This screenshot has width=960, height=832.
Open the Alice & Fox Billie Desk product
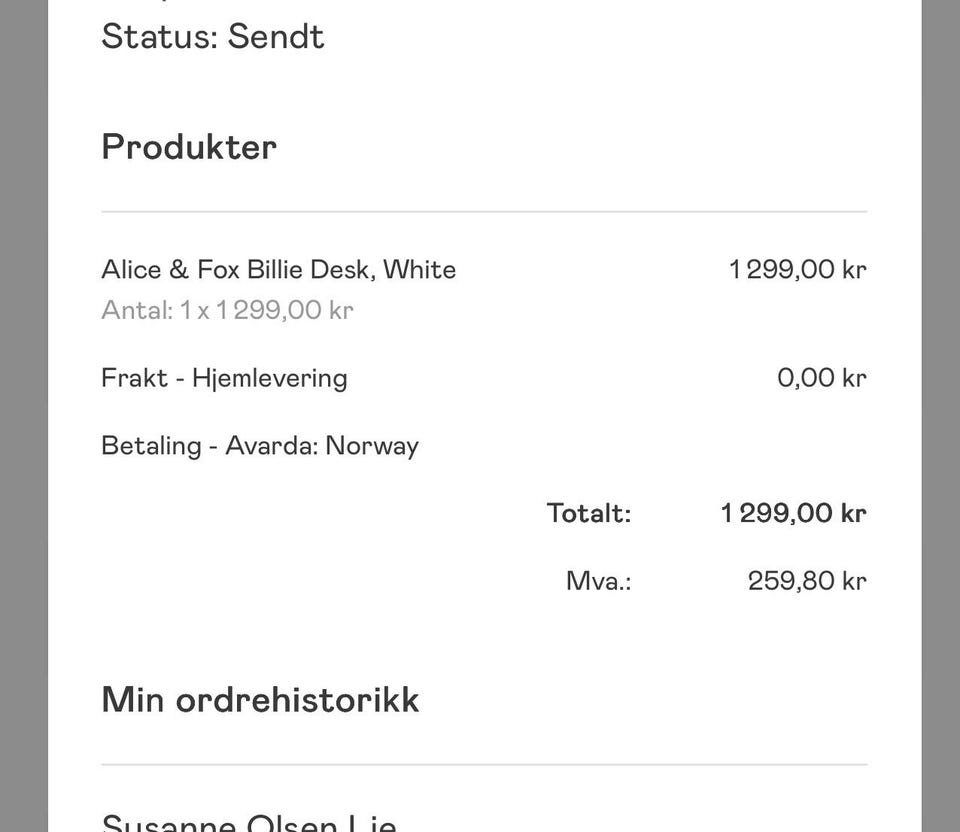[278, 270]
